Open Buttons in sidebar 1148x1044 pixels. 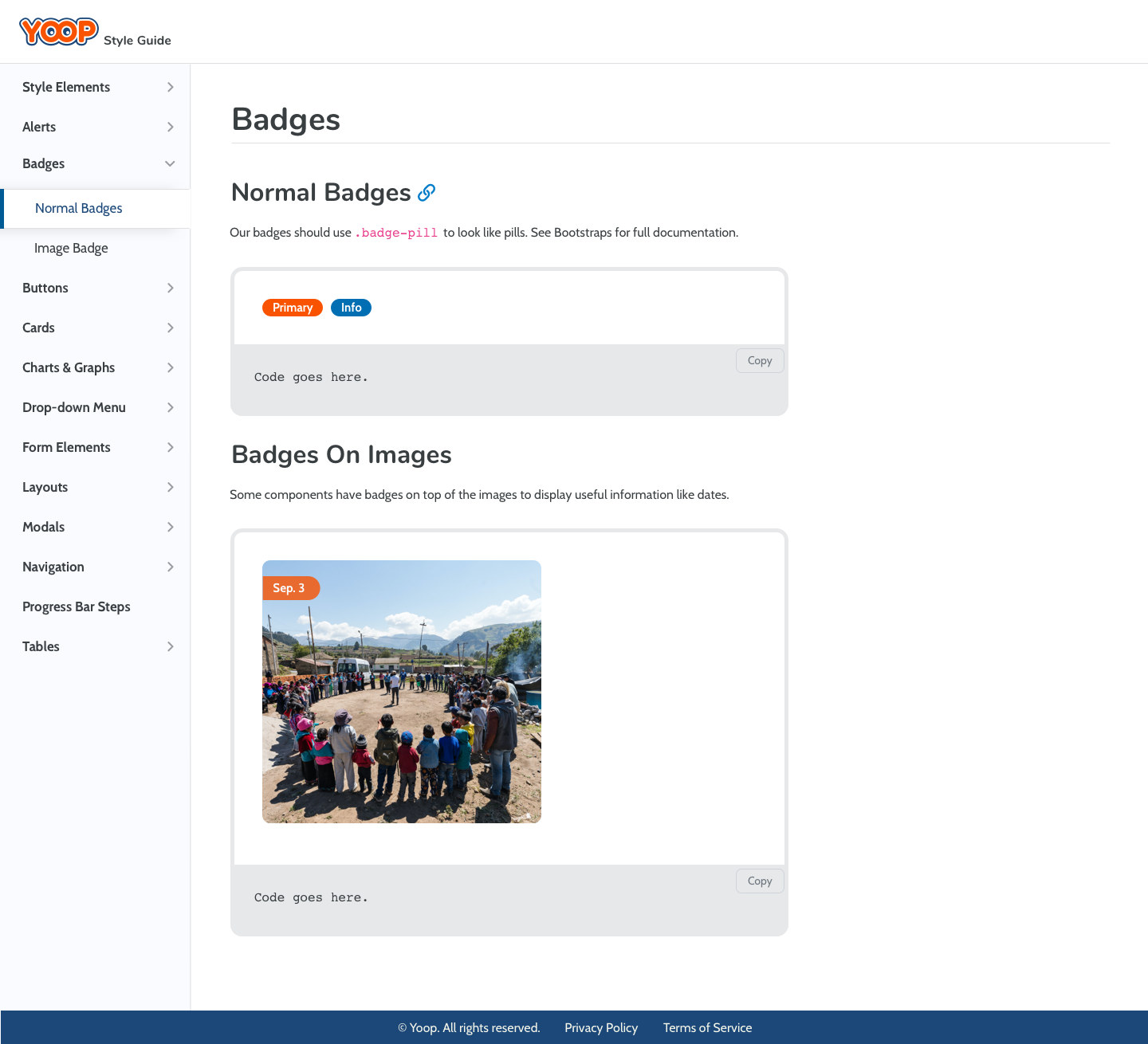coord(45,288)
